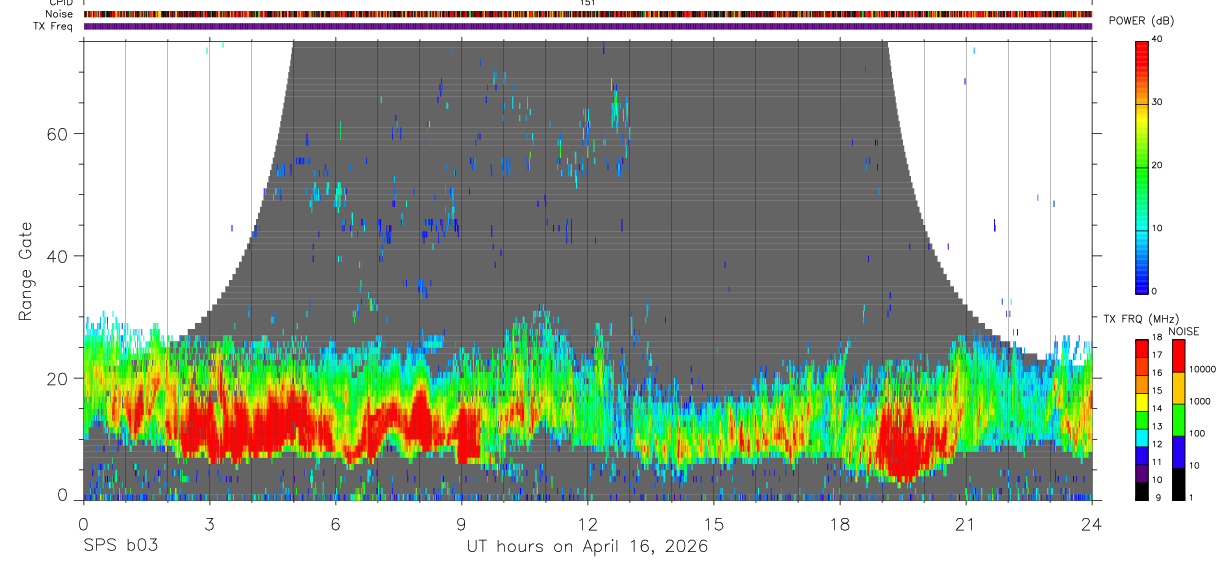Click the 3 tick on the UT hours axis
Image resolution: width=1228 pixels, height=567 pixels.
(209, 525)
